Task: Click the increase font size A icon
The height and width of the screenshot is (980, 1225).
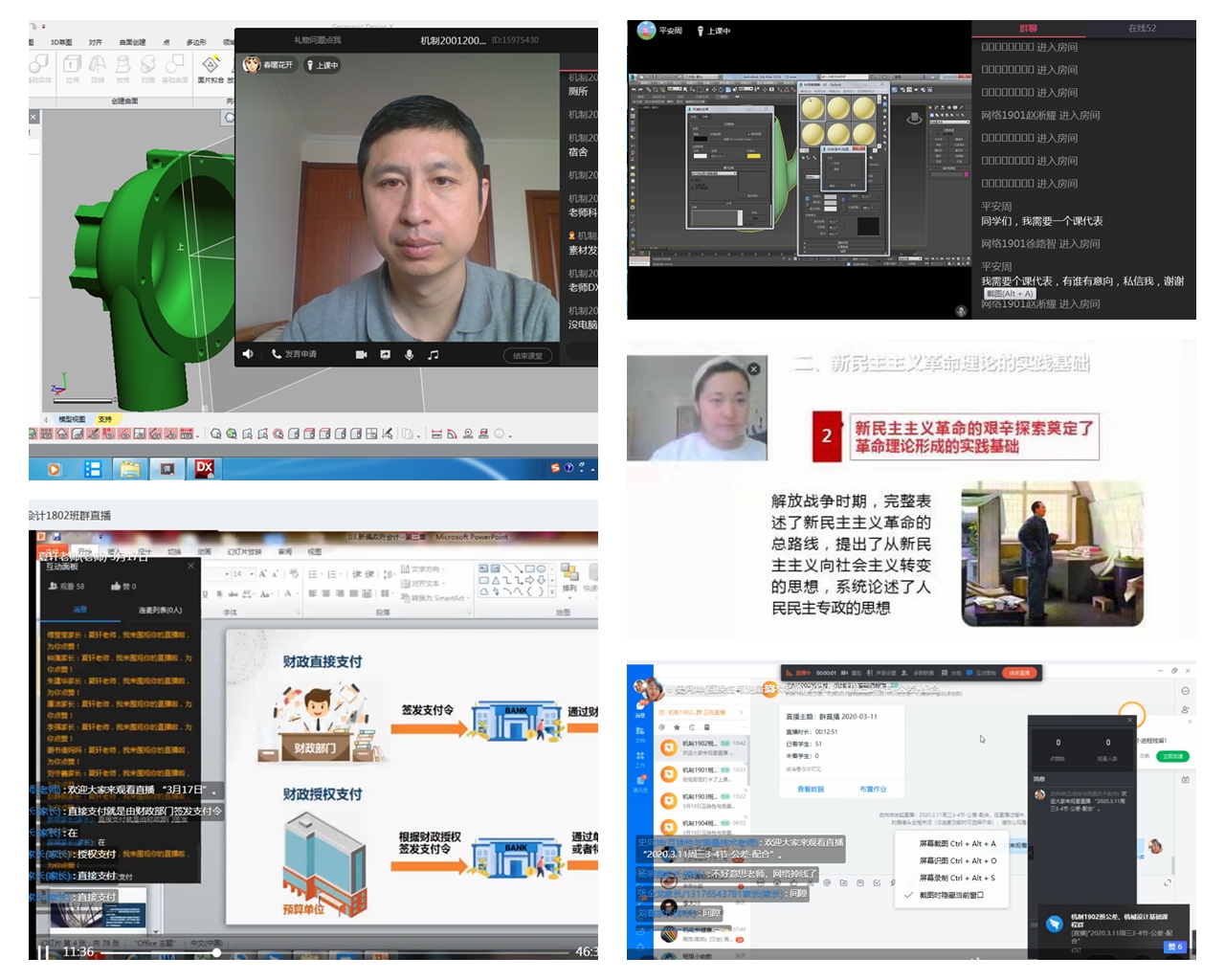Action: click(263, 574)
